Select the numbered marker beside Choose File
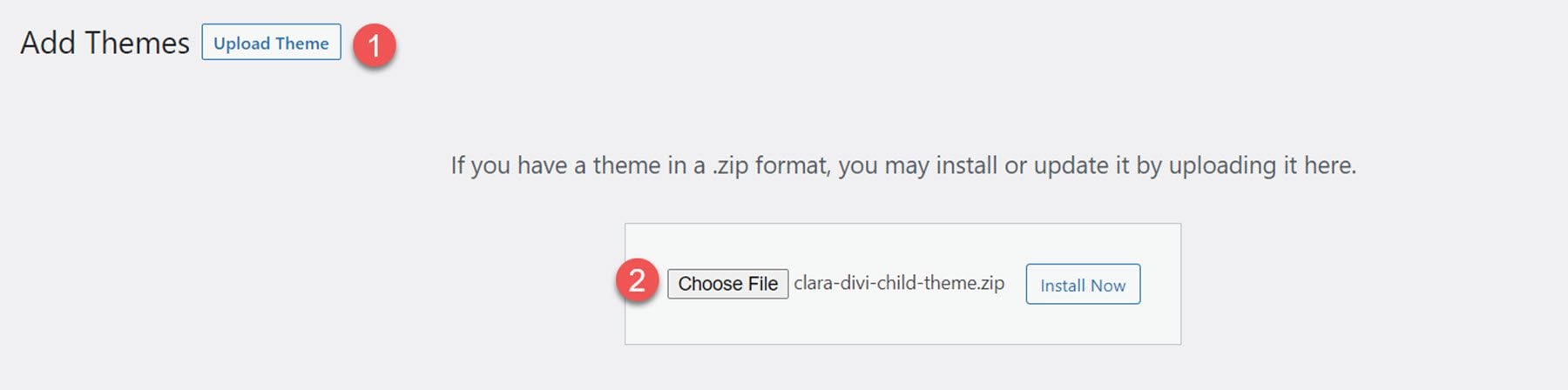Viewport: 1568px width, 390px height. pyautogui.click(x=637, y=281)
